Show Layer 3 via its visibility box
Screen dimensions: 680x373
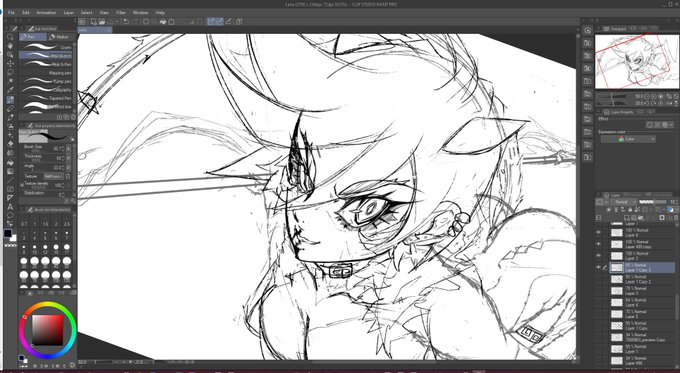tap(598, 291)
